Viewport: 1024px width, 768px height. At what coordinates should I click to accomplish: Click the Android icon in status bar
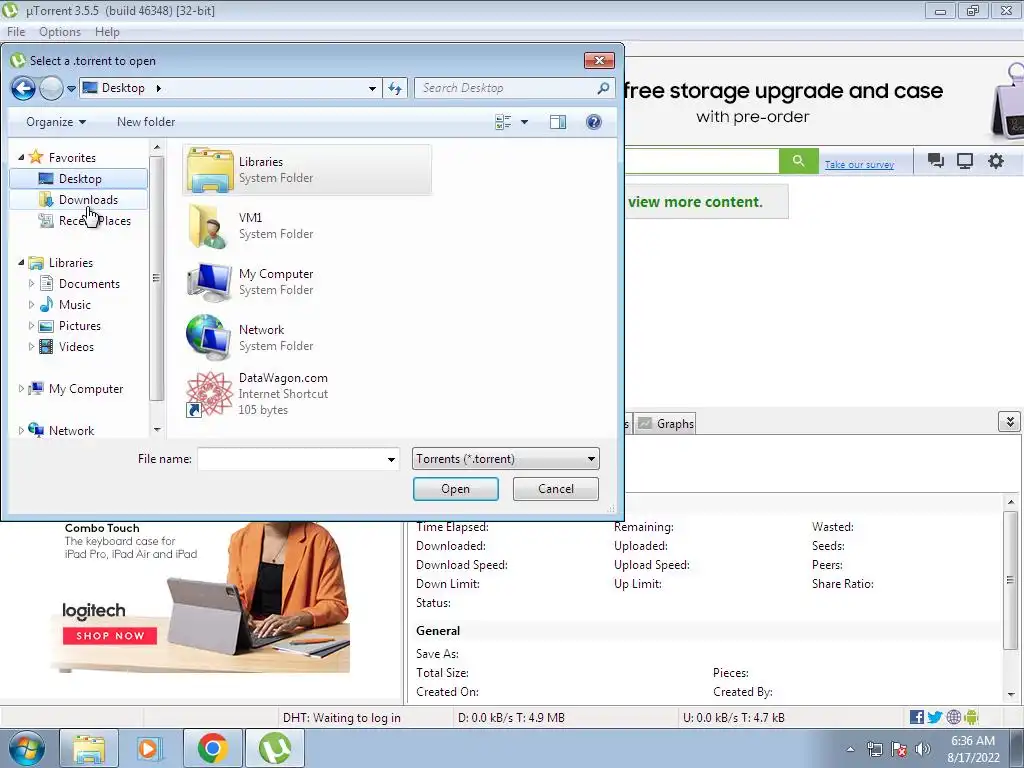point(971,717)
